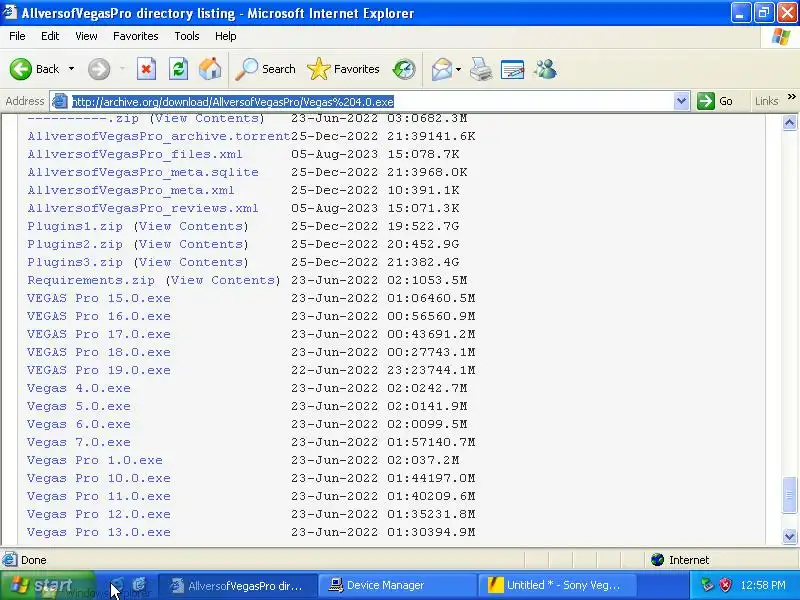Open the Windows start menu

47,585
